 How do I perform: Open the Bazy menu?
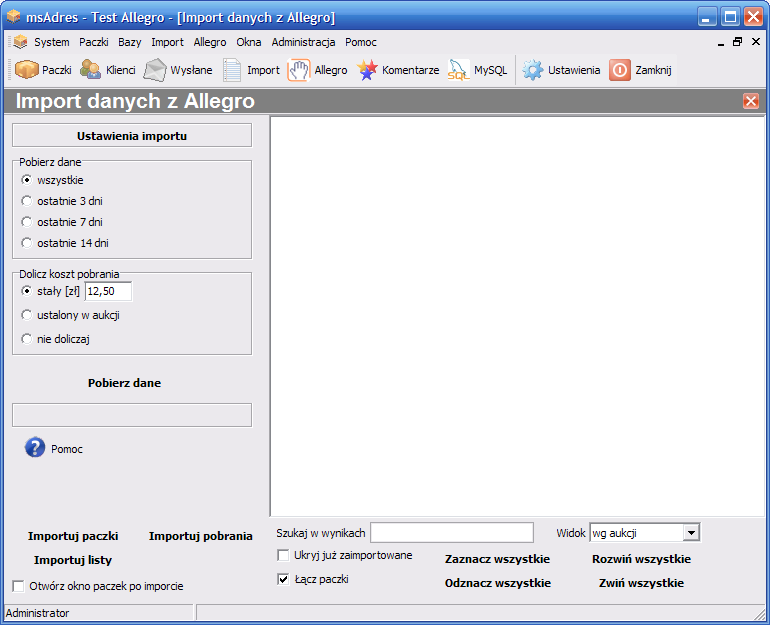pyautogui.click(x=130, y=42)
